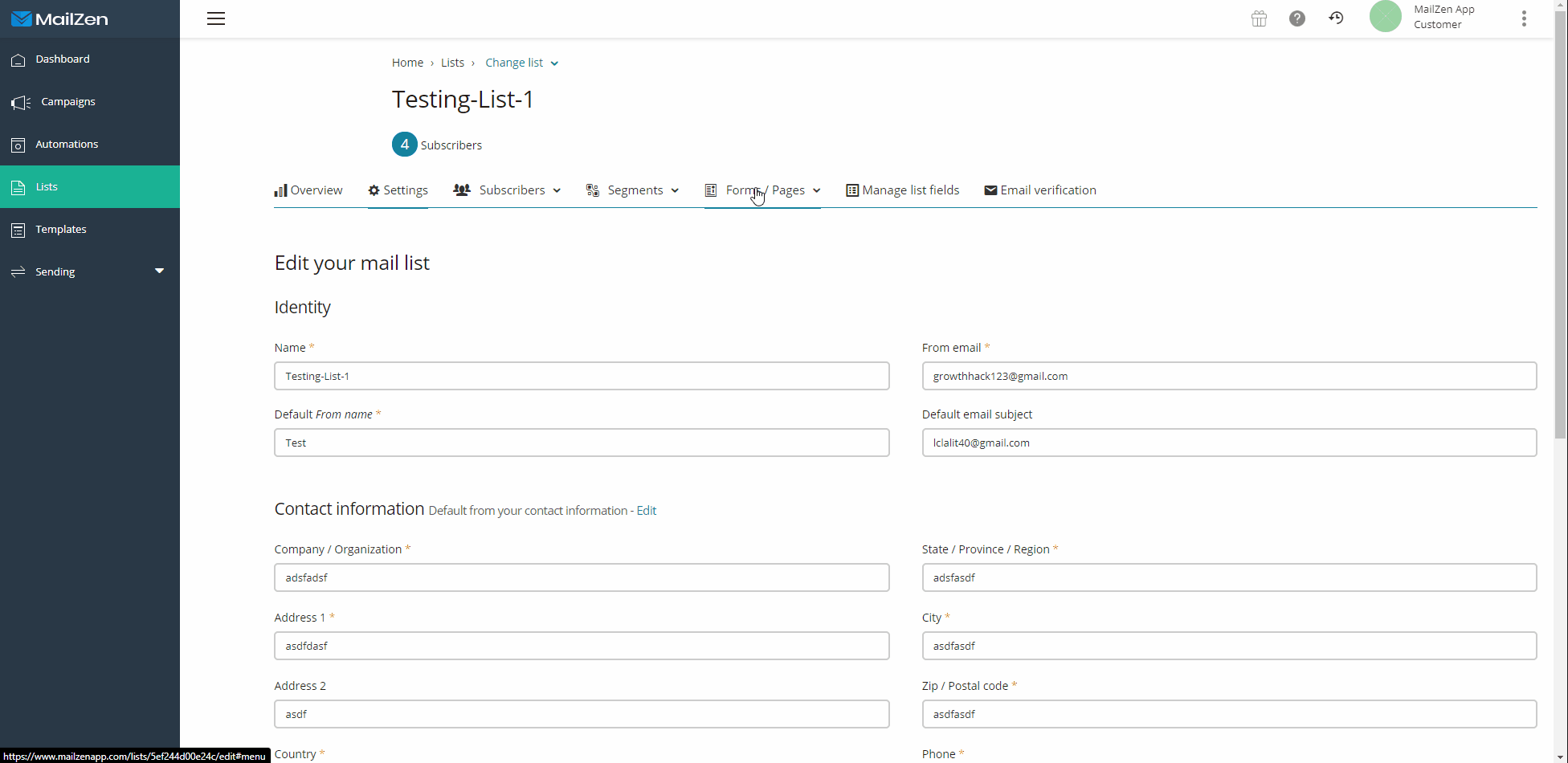The image size is (1568, 763).
Task: Expand the Subscribers tab dropdown
Action: [x=557, y=190]
